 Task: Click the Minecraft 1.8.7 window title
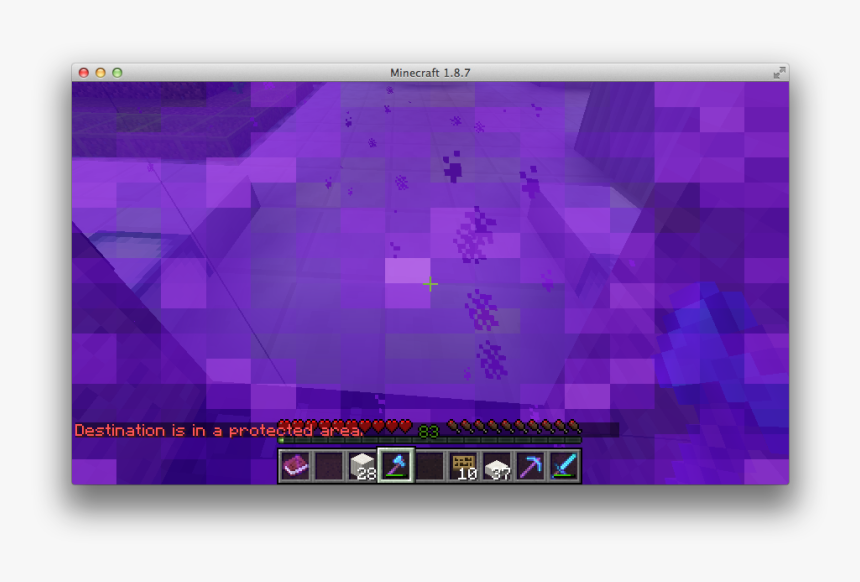coord(430,72)
